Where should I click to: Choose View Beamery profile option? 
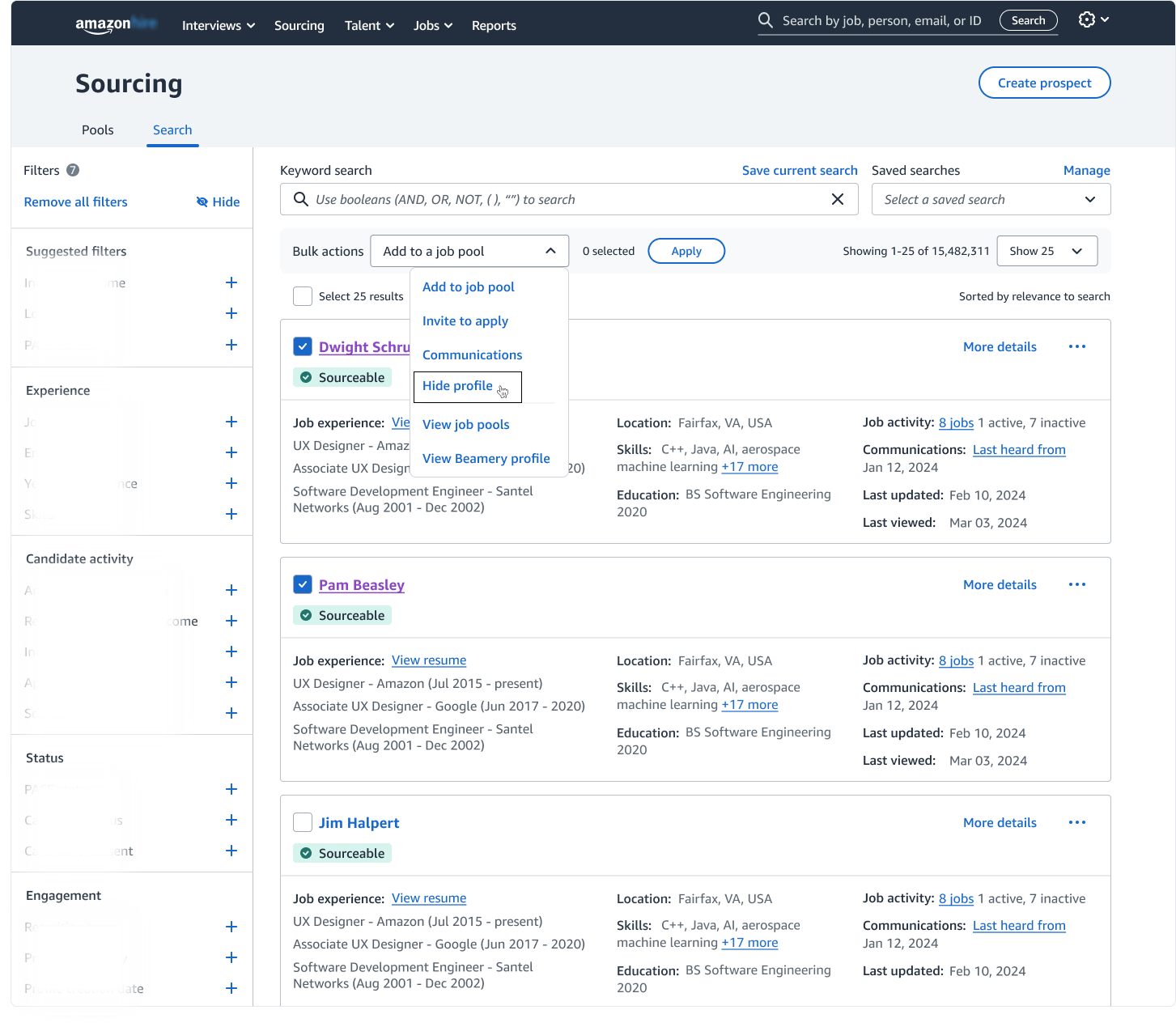486,458
